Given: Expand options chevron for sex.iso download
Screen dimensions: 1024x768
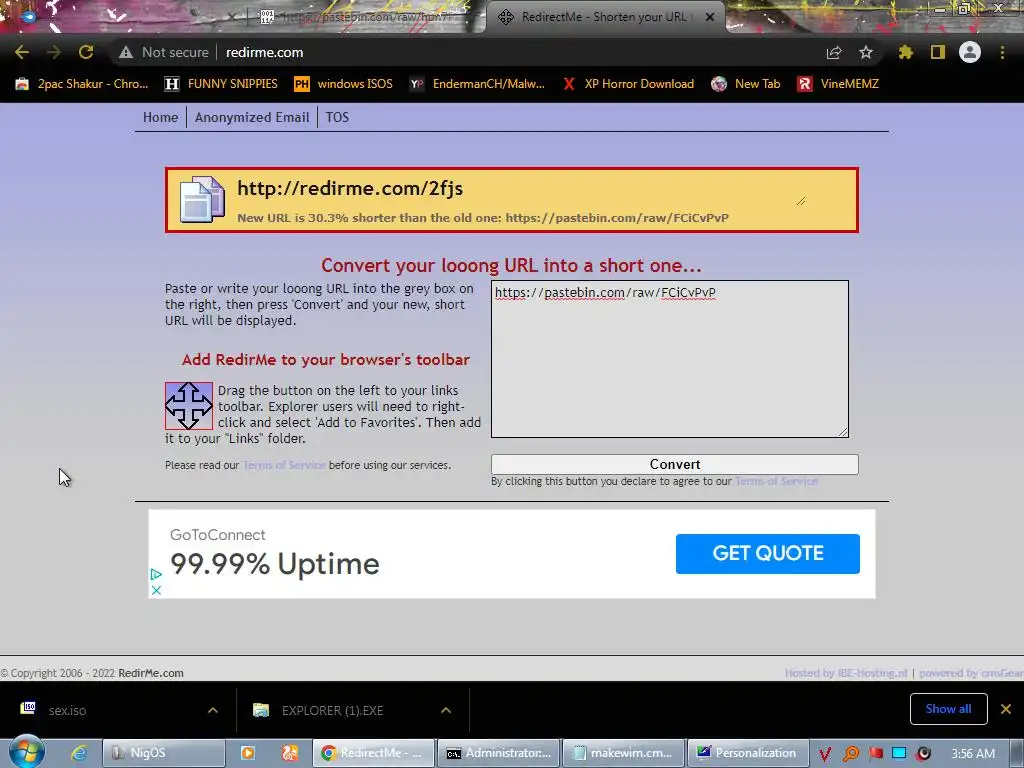Looking at the screenshot, I should (213, 710).
